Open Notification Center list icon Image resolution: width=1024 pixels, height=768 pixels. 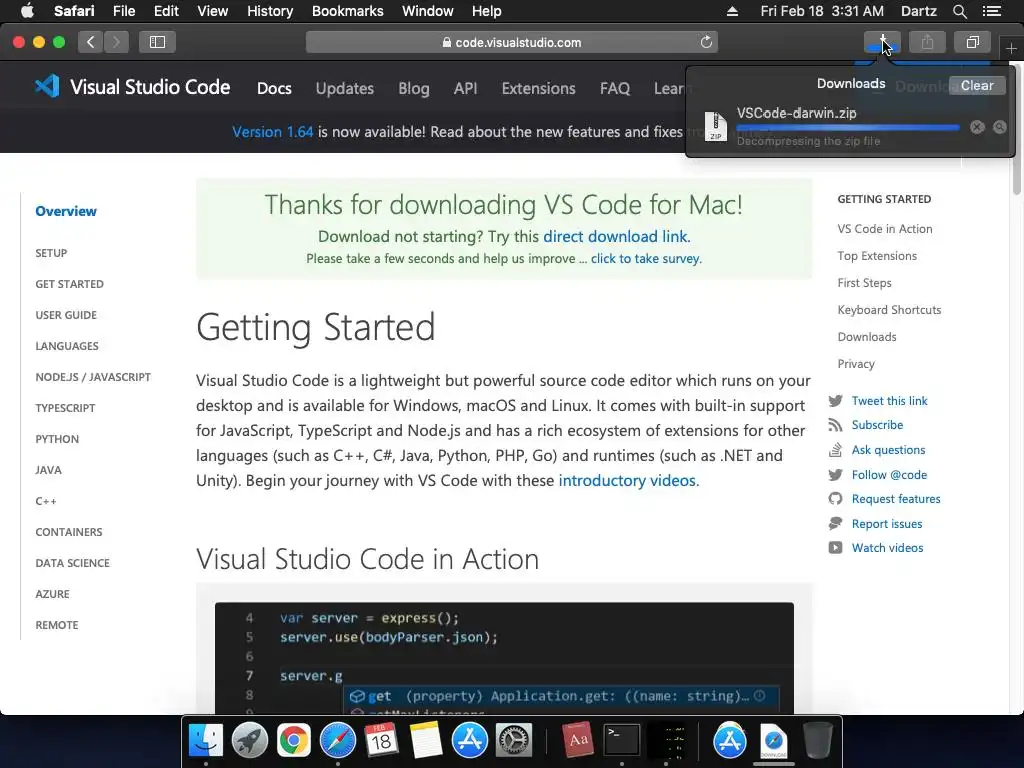tap(991, 11)
